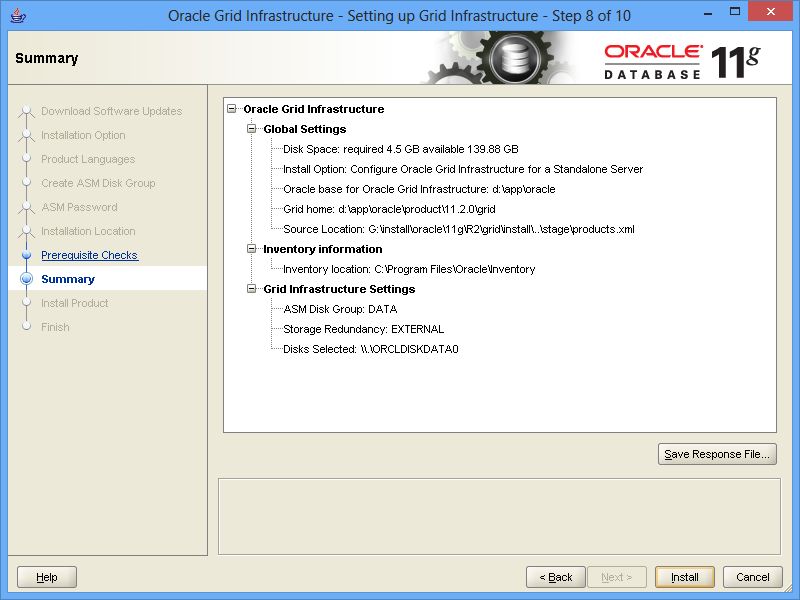Select the Summary step in sidebar
The width and height of the screenshot is (800, 600).
[x=68, y=279]
